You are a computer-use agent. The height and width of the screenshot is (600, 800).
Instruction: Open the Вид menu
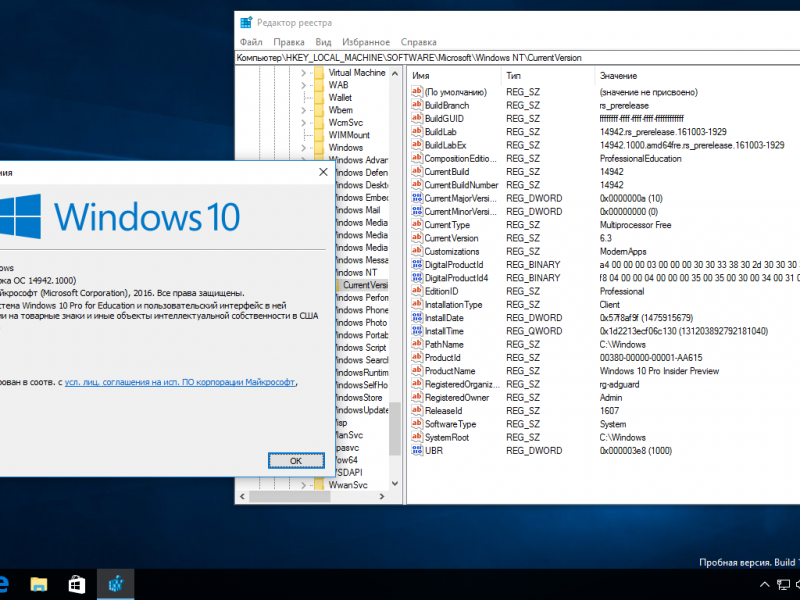tap(323, 42)
